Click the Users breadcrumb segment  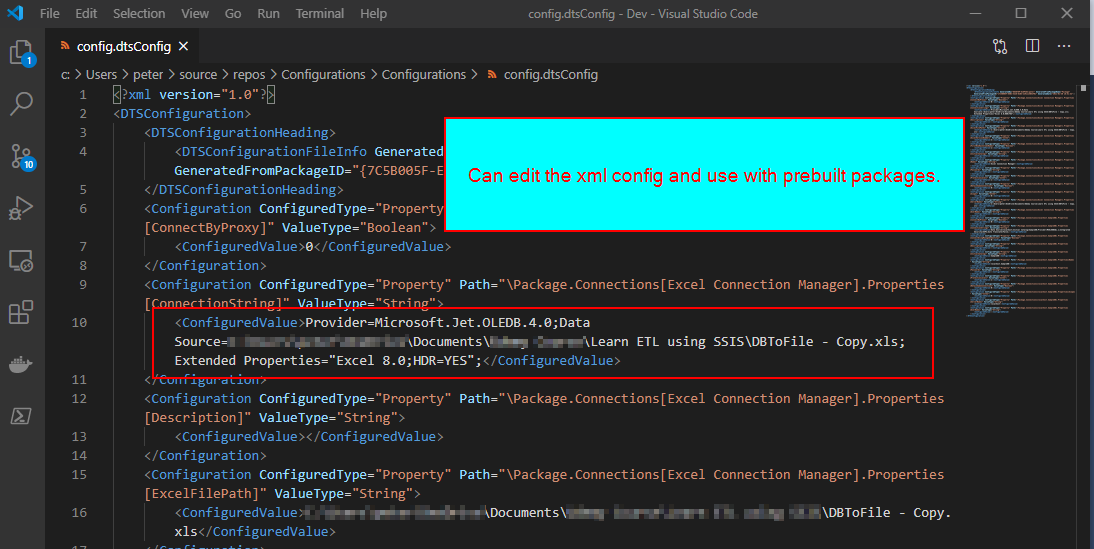(101, 74)
